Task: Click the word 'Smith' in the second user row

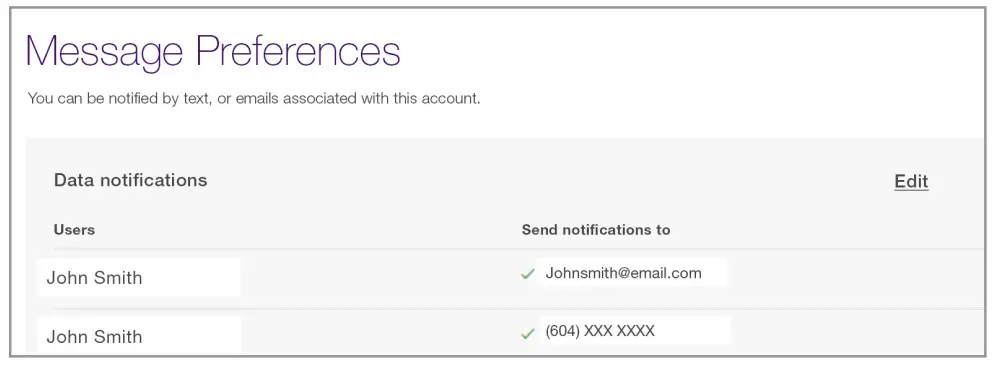Action: [x=116, y=337]
